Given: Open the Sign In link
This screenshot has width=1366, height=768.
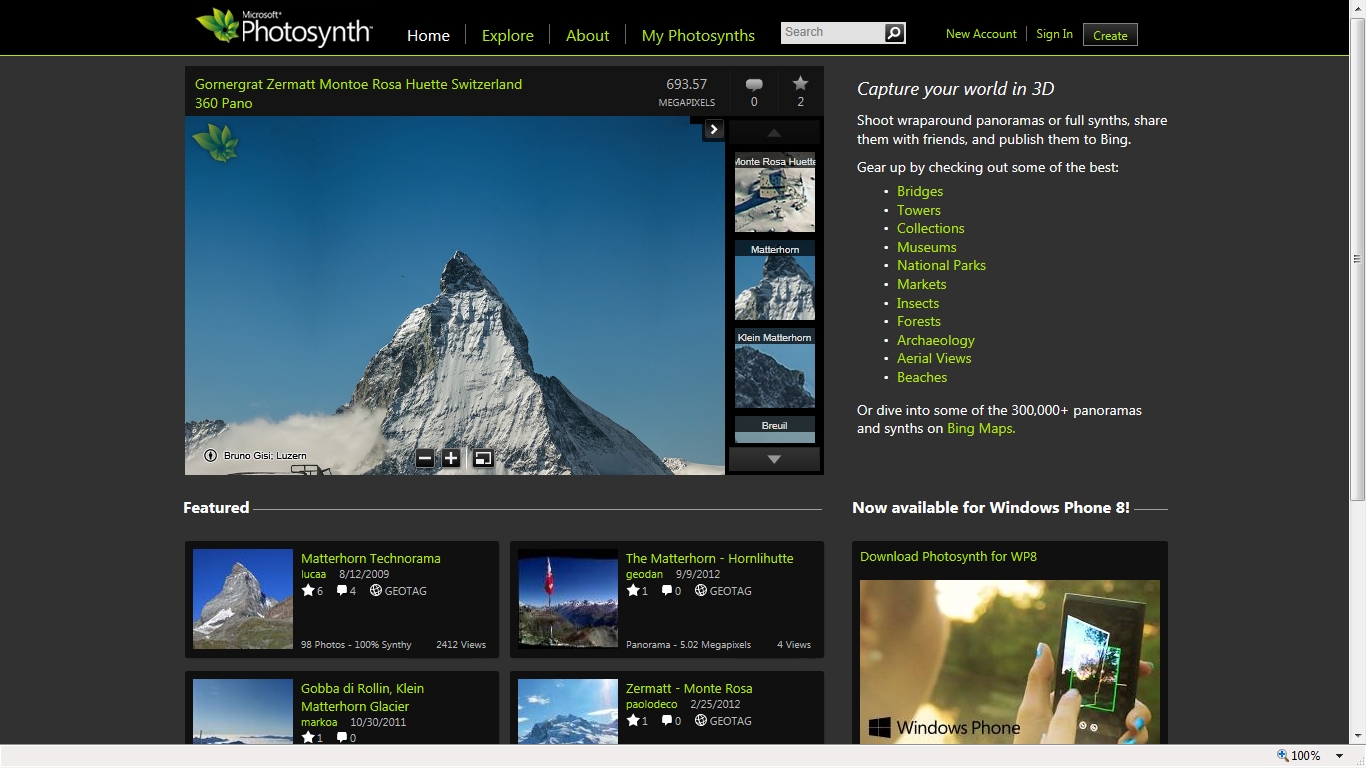Looking at the screenshot, I should [x=1054, y=34].
